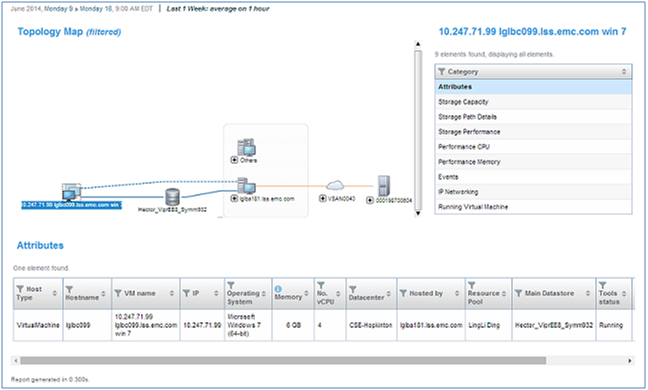The width and height of the screenshot is (648, 390).
Task: Filter the IP column
Action: click(x=187, y=293)
